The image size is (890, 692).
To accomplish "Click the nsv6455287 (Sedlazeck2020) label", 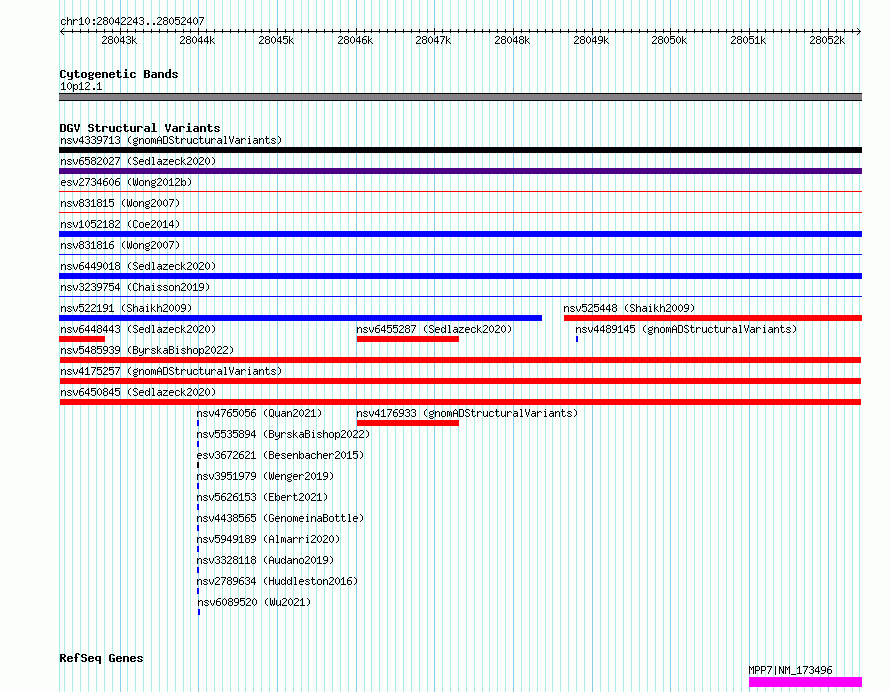I will tap(434, 329).
